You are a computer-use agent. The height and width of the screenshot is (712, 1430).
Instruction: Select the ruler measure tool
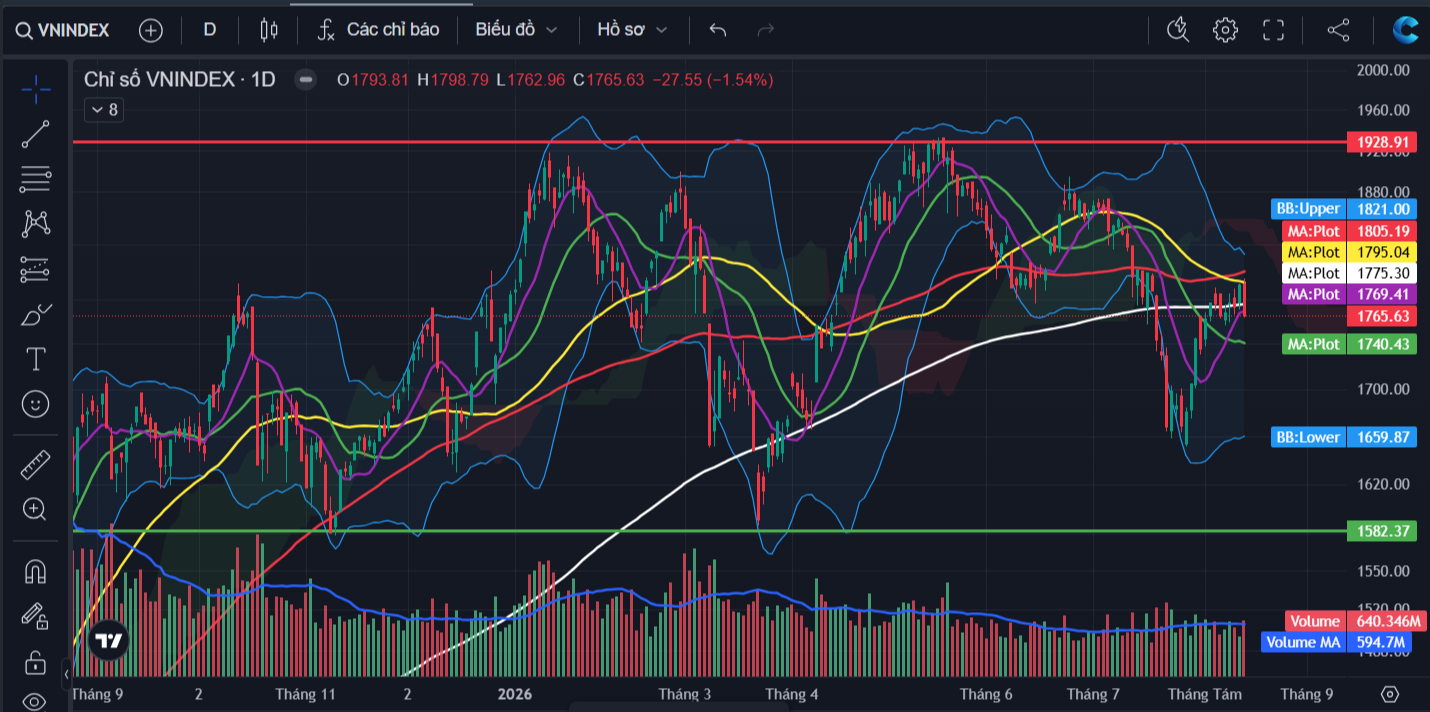point(36,464)
